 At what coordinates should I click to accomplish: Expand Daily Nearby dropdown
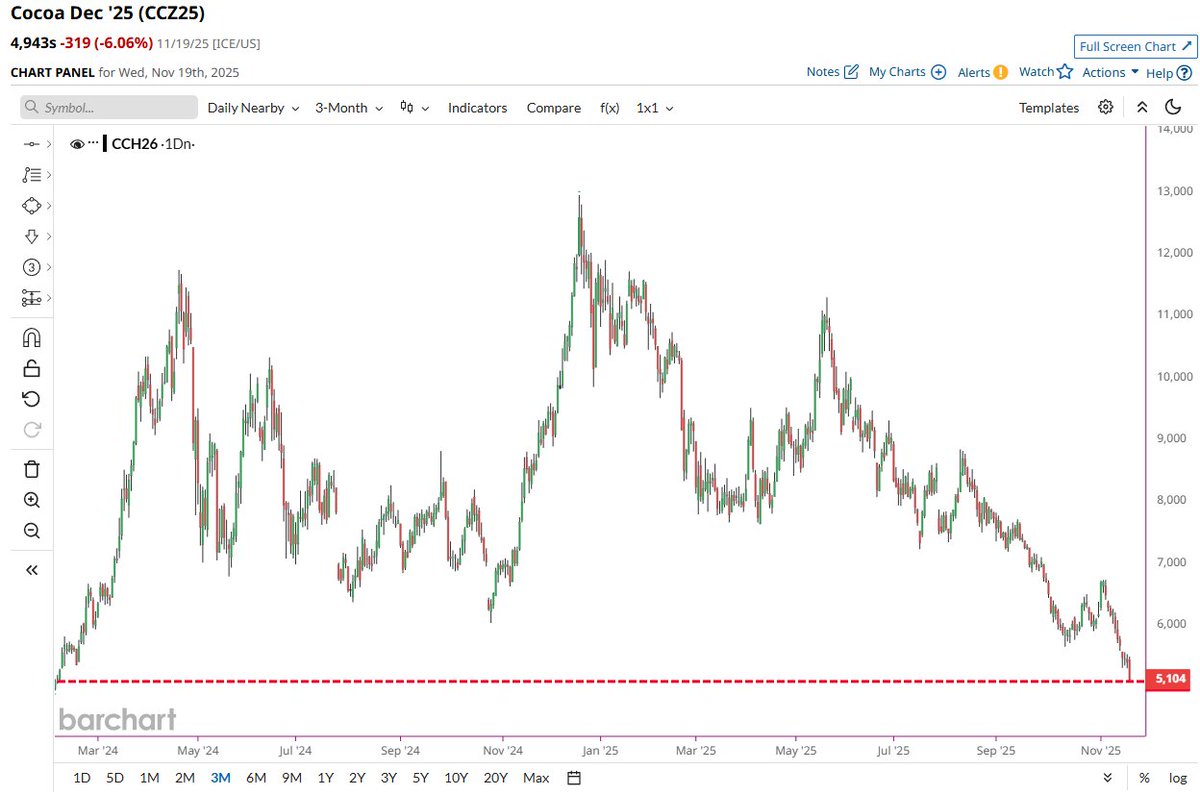253,107
